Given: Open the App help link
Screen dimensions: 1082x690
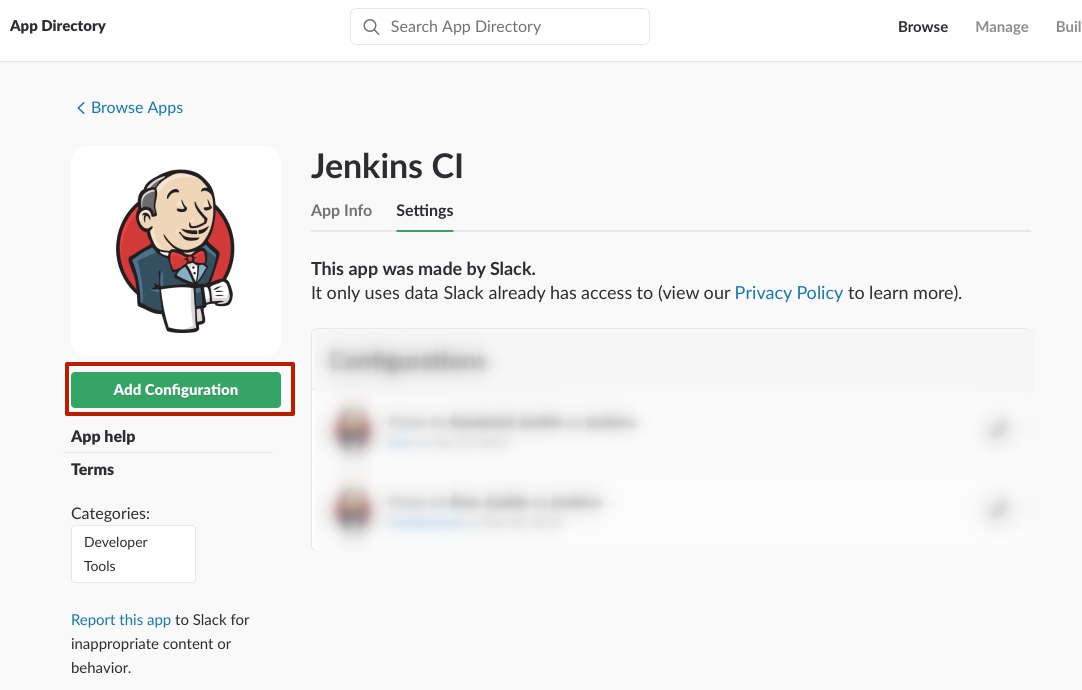Looking at the screenshot, I should tap(103, 437).
